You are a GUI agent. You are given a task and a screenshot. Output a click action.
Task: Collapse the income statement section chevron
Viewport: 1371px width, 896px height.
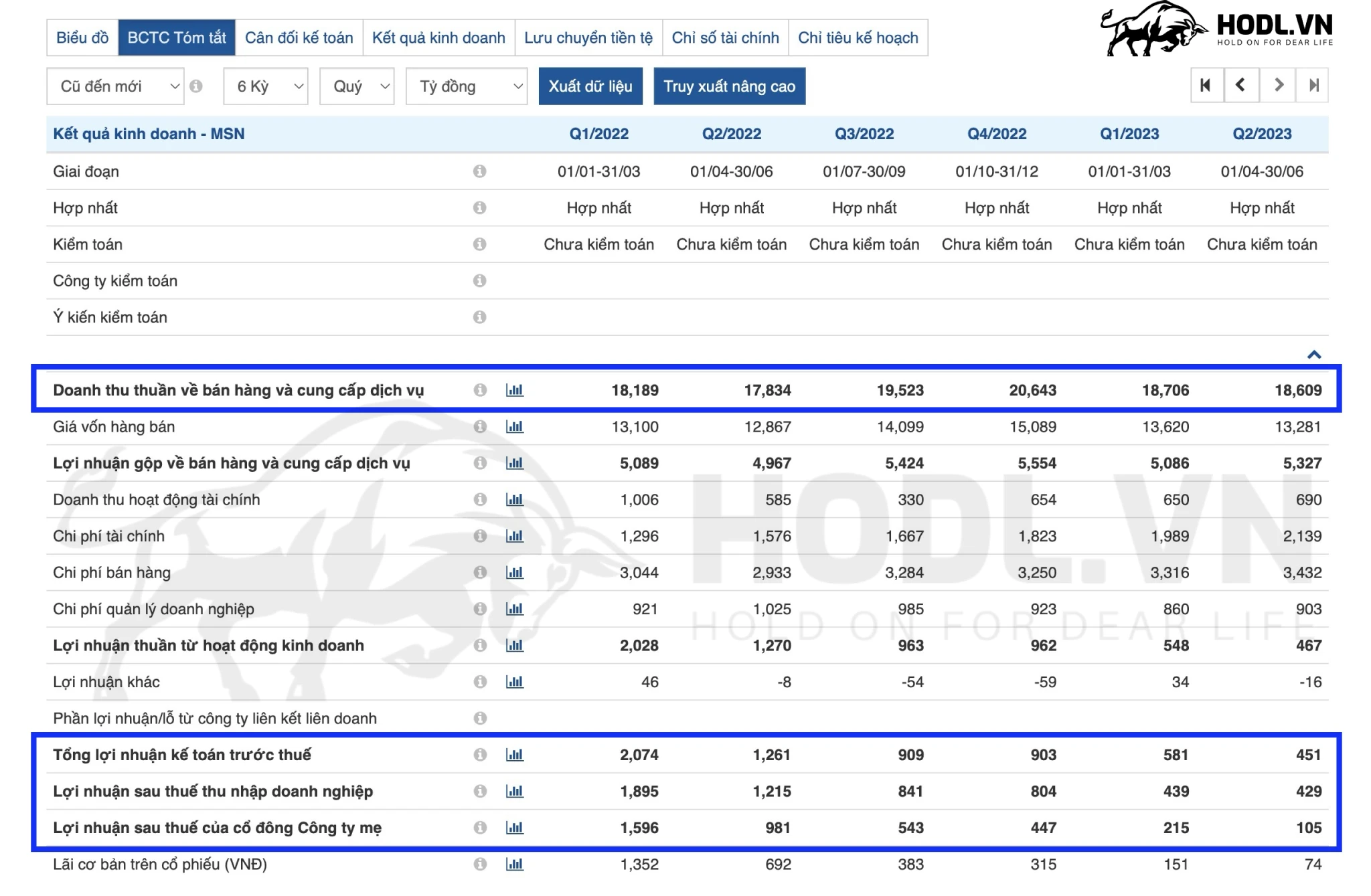click(x=1313, y=355)
